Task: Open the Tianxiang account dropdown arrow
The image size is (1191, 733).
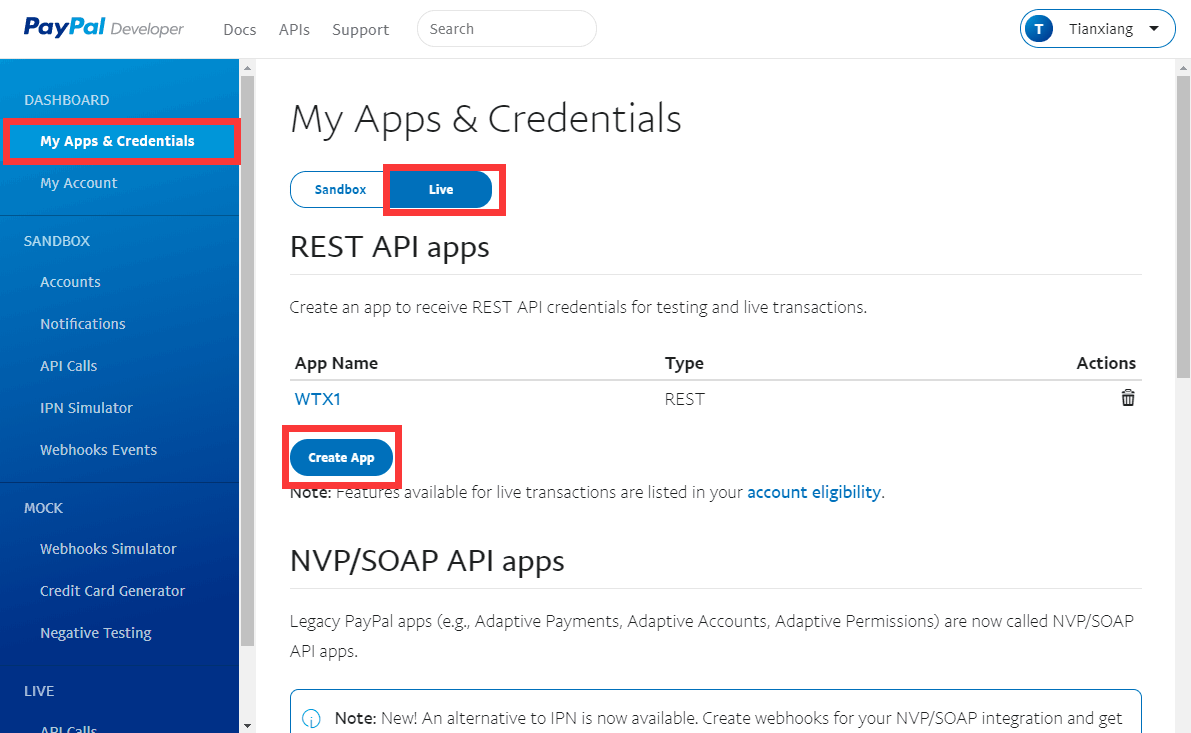Action: [1154, 29]
